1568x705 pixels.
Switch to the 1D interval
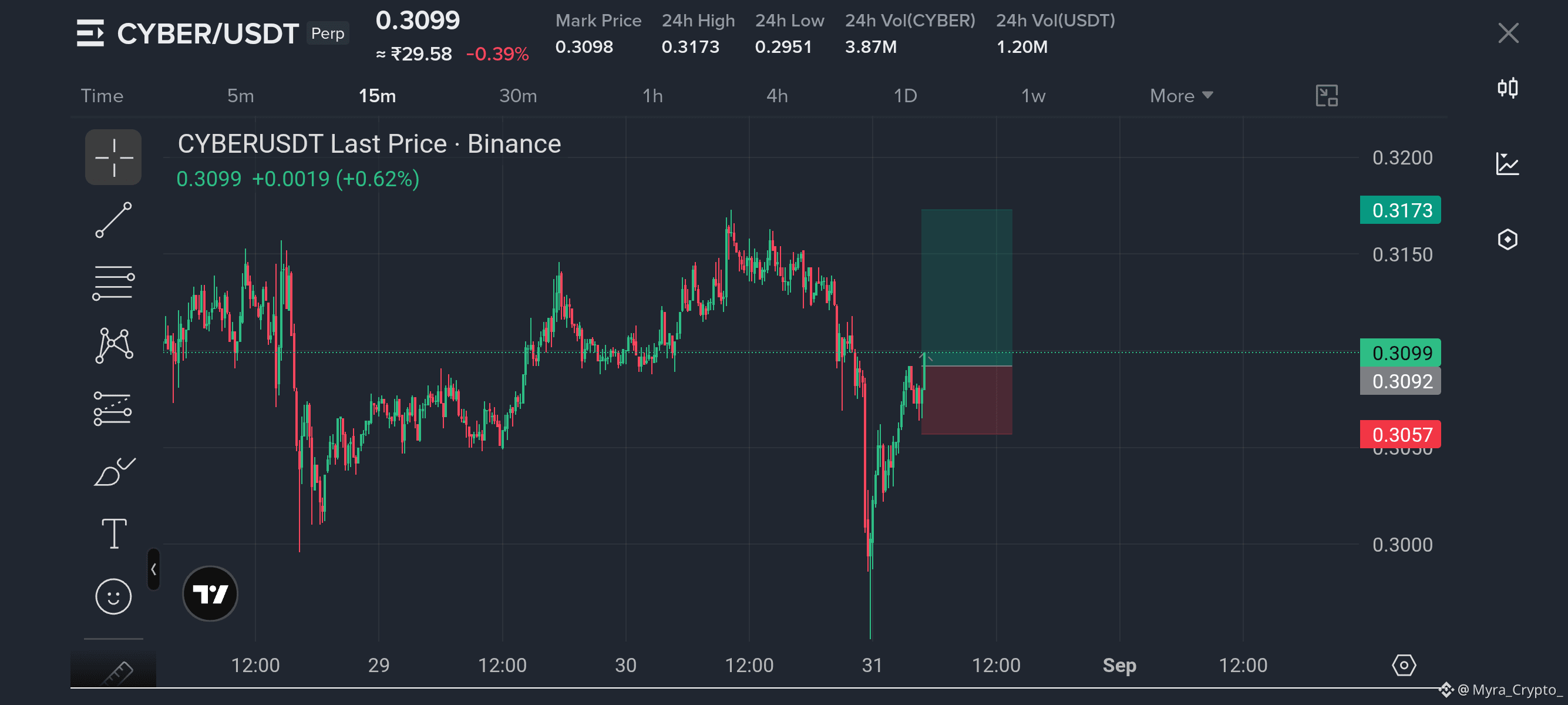tap(905, 96)
